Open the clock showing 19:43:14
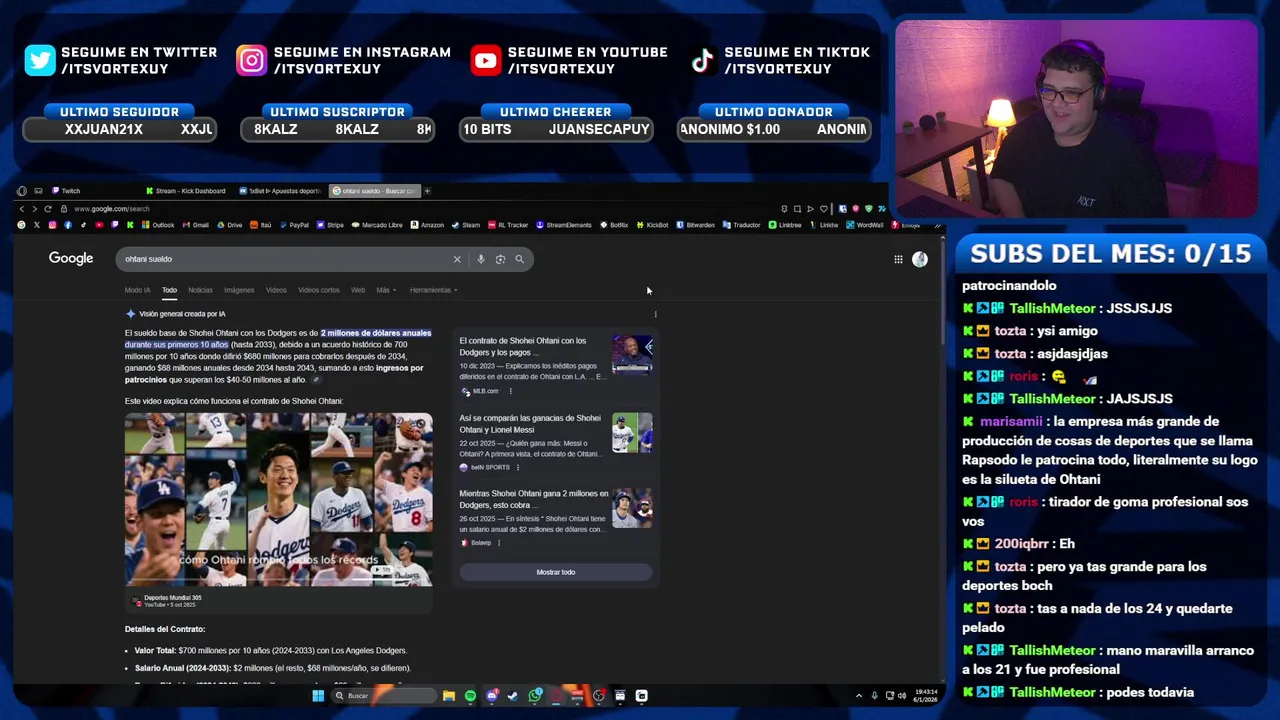The width and height of the screenshot is (1280, 720). point(926,696)
